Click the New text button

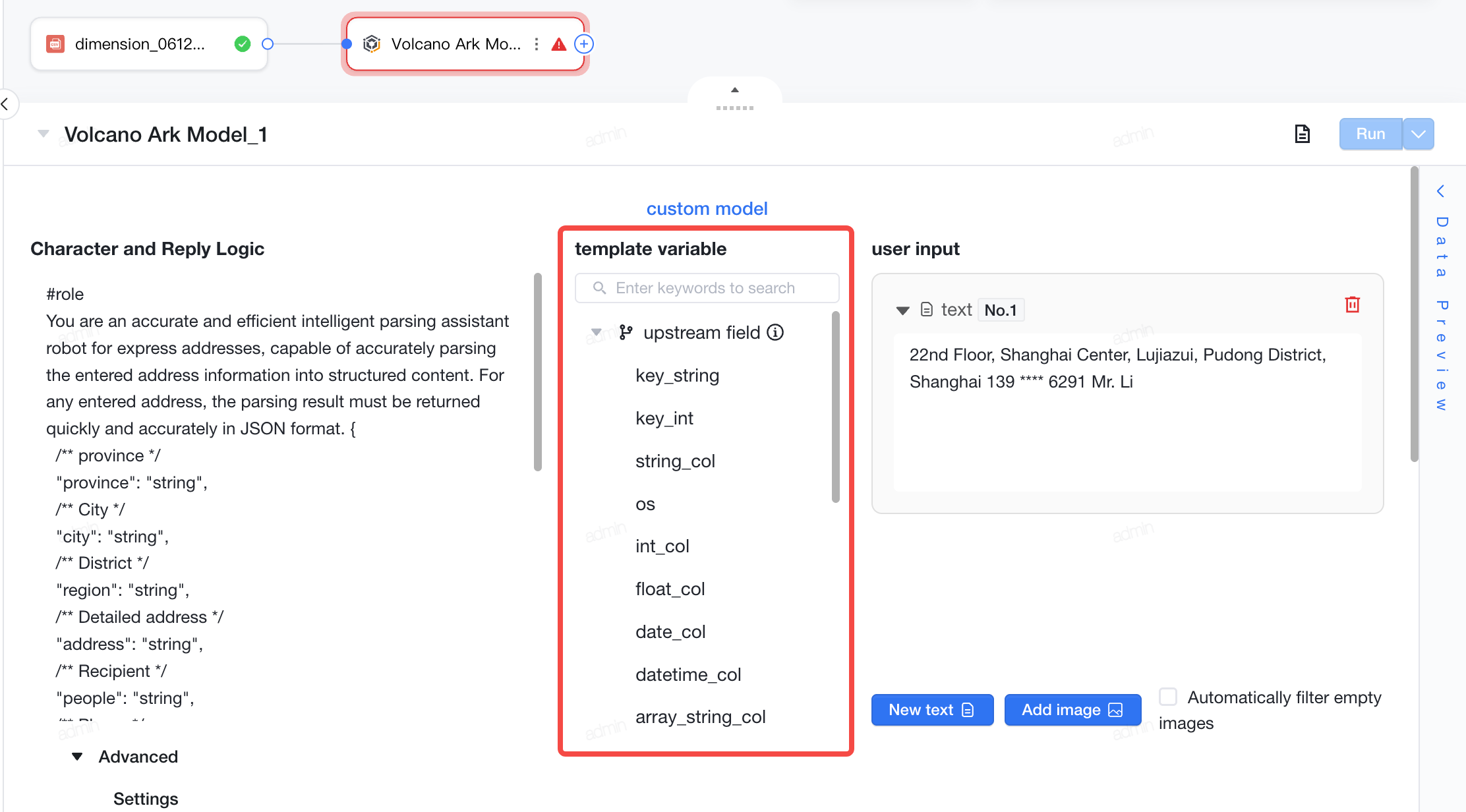932,710
